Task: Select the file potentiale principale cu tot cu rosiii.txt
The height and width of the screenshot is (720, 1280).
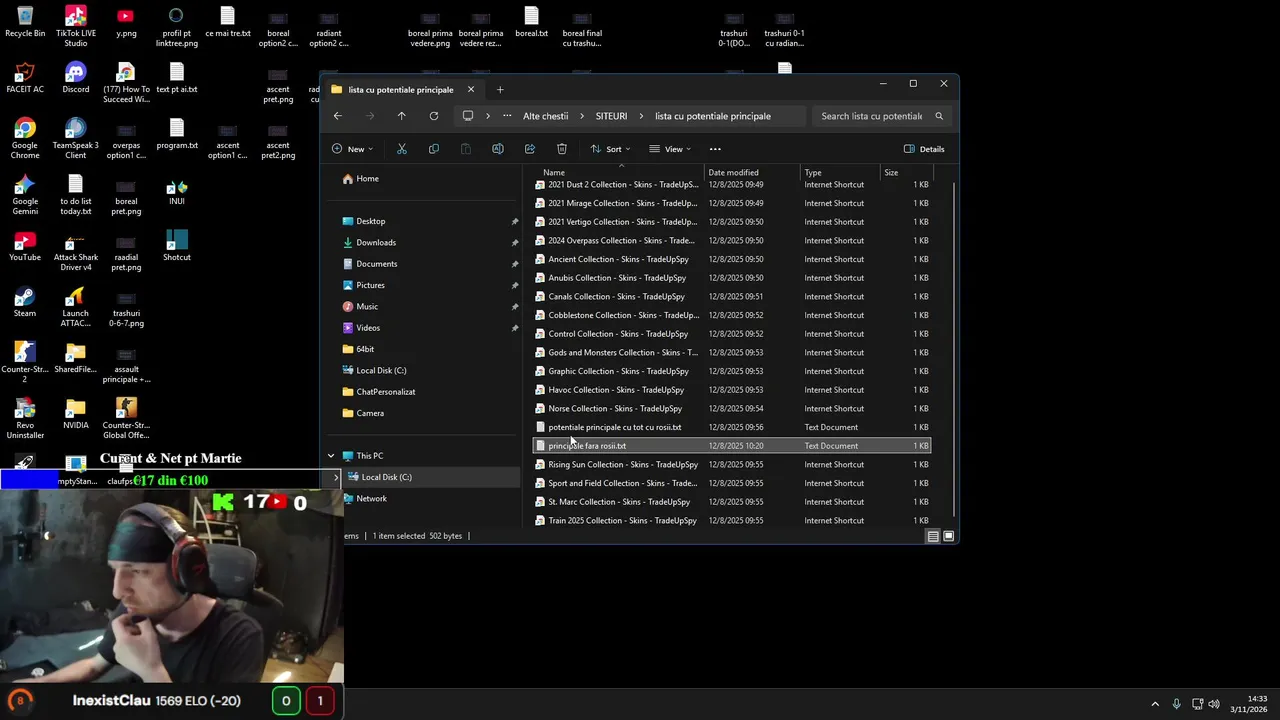Action: (x=732, y=427)
